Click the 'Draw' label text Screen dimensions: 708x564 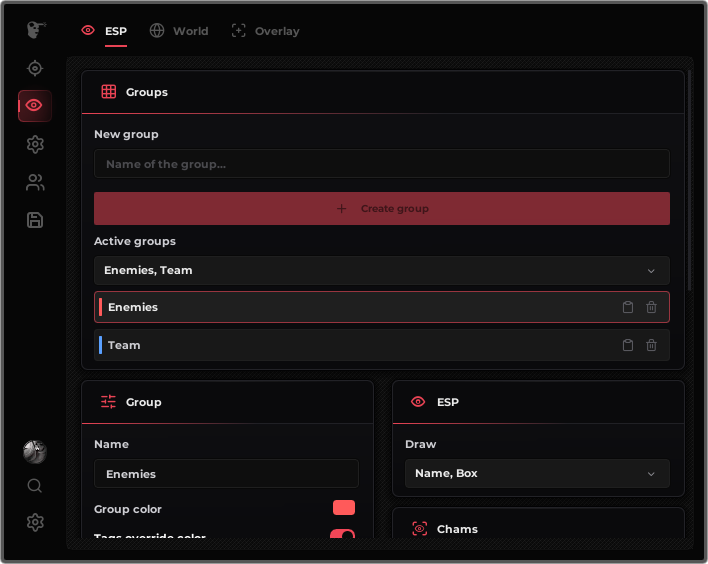[x=420, y=444]
